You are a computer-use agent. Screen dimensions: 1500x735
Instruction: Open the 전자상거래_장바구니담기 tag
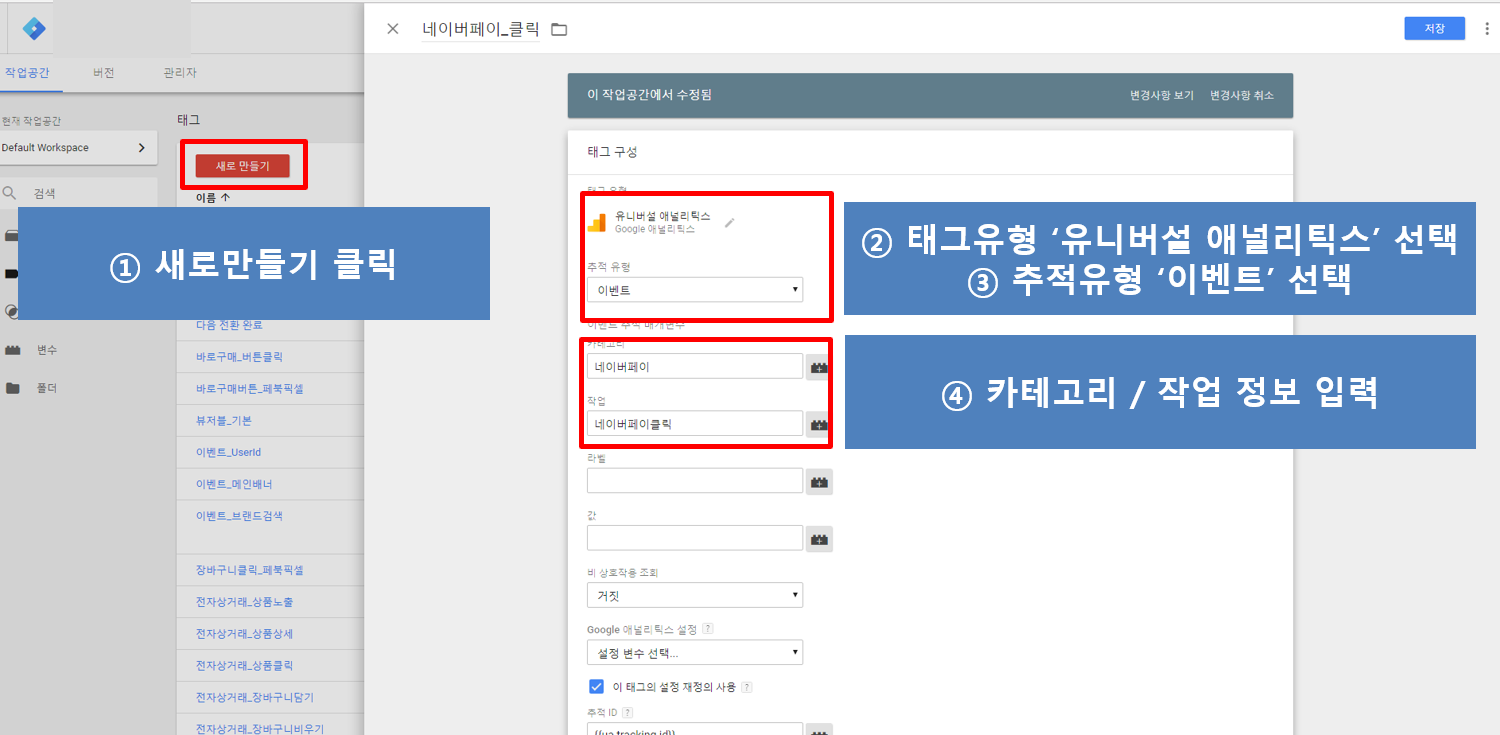click(255, 697)
